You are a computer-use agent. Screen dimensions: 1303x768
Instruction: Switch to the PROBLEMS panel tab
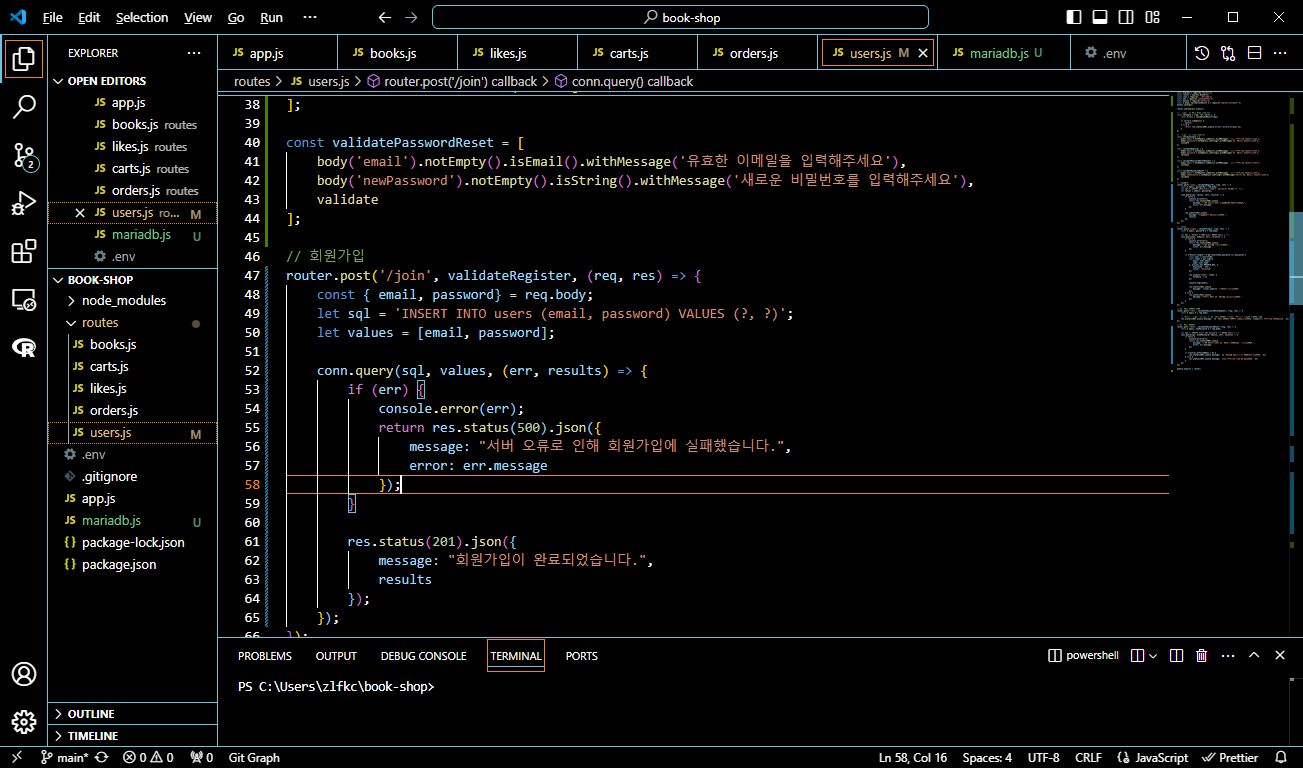point(265,656)
